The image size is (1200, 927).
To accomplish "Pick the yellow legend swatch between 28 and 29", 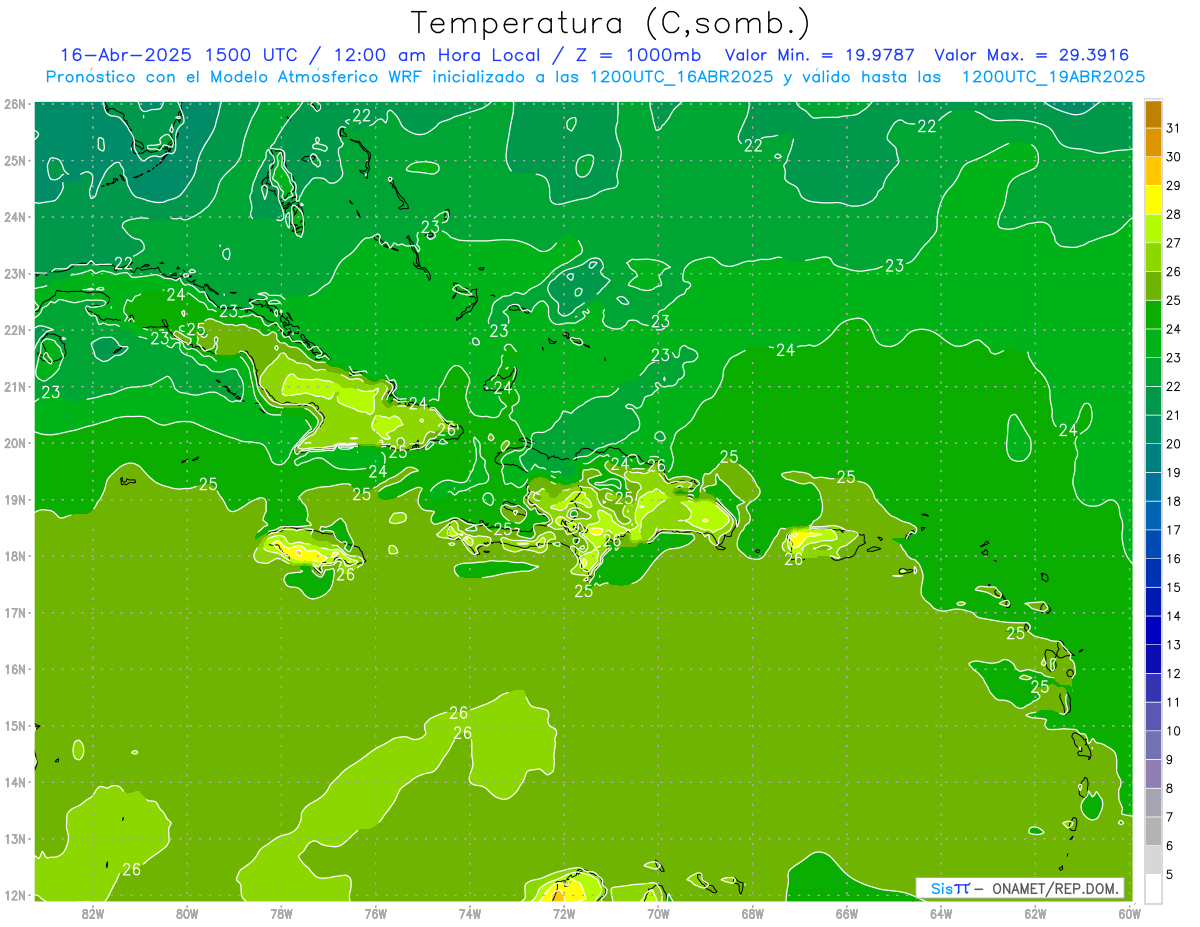I will 1153,200.
